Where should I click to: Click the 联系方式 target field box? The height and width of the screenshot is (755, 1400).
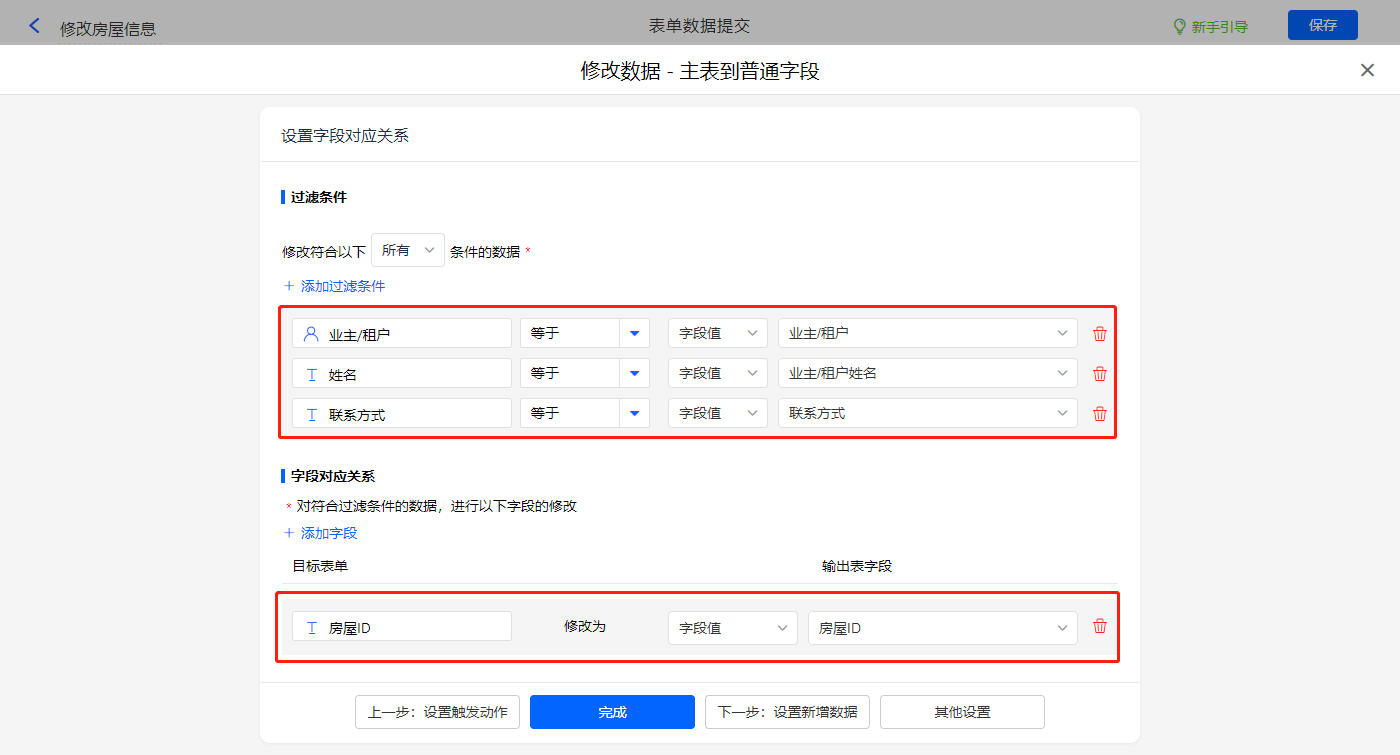pyautogui.click(x=402, y=414)
